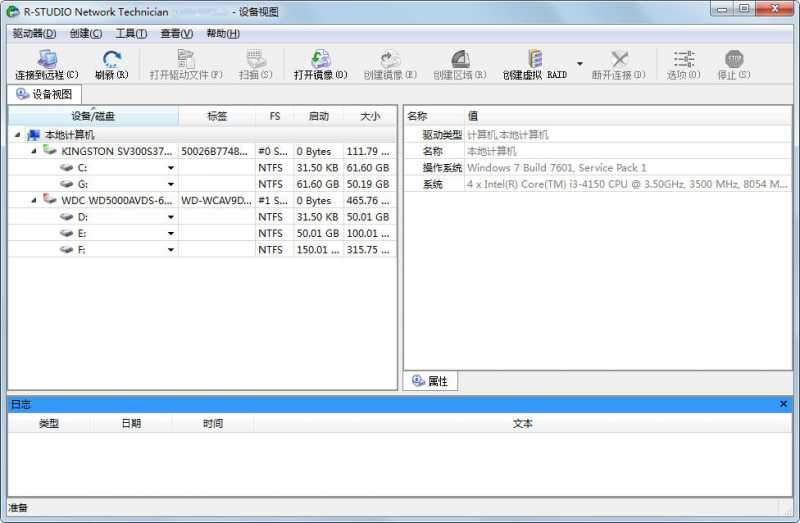Image resolution: width=800 pixels, height=523 pixels.
Task: Collapse the KINGSTON SV300S37 drive node
Action: [x=34, y=151]
